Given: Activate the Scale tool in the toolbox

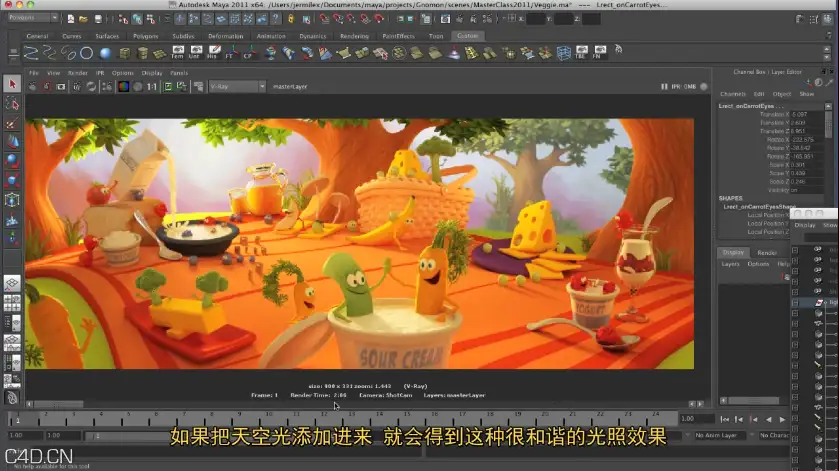Looking at the screenshot, I should point(12,180).
